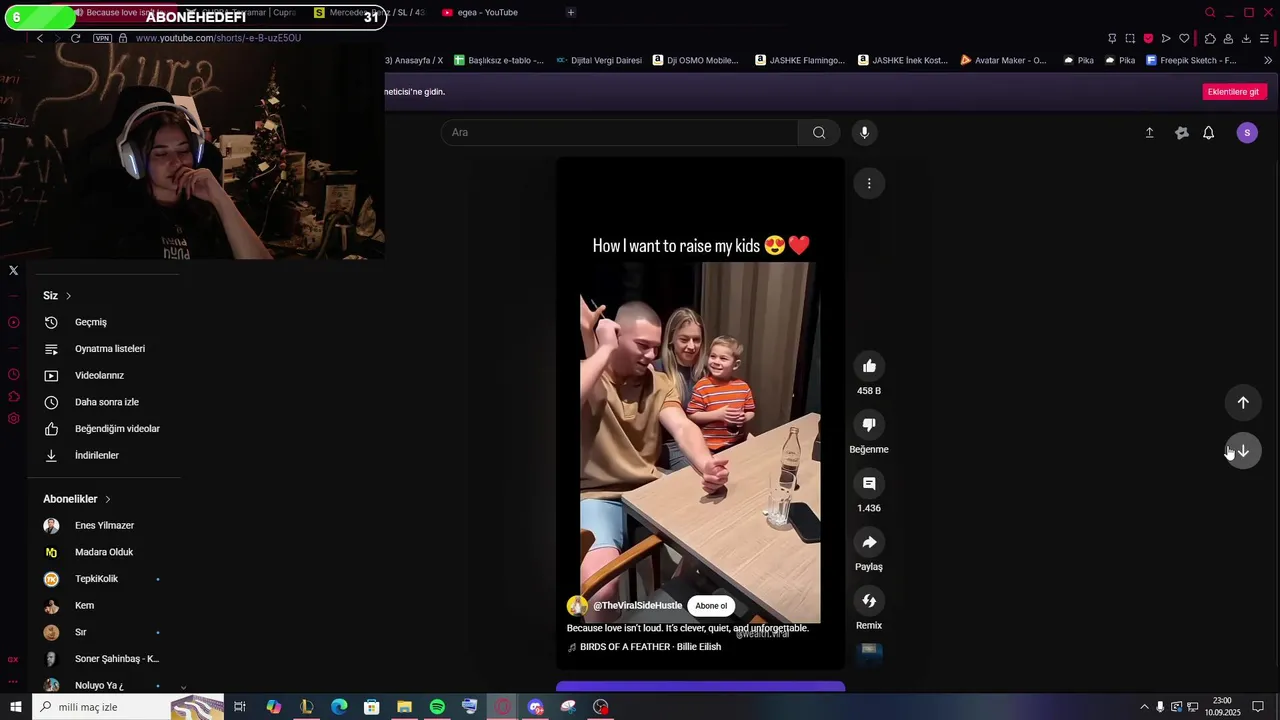Switch to the Mercedes Benz / SL tab
The width and height of the screenshot is (1280, 720).
click(368, 13)
